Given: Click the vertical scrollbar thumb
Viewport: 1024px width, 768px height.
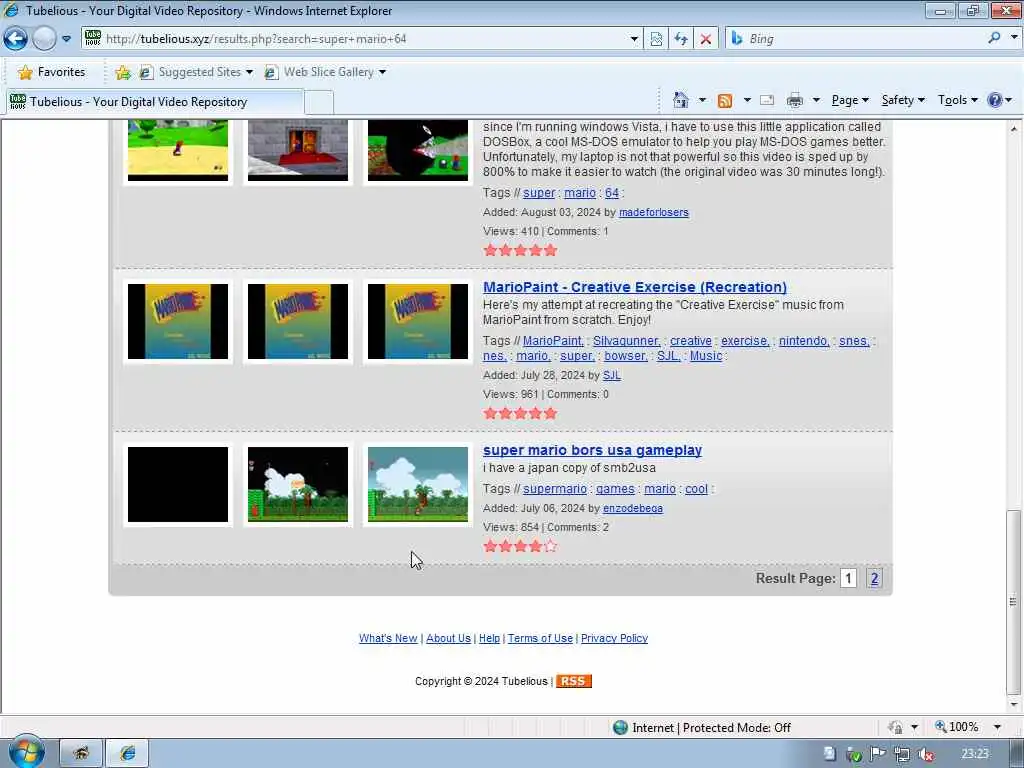Looking at the screenshot, I should coord(1013,601).
